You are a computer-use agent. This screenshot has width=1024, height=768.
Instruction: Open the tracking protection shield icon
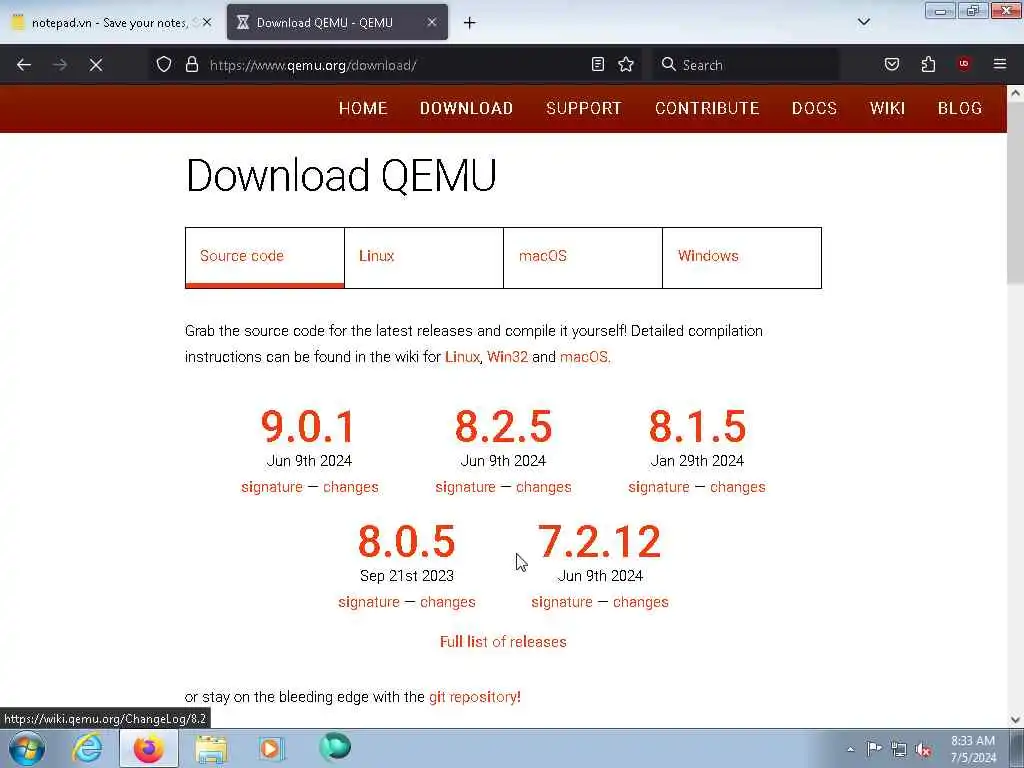coord(164,64)
